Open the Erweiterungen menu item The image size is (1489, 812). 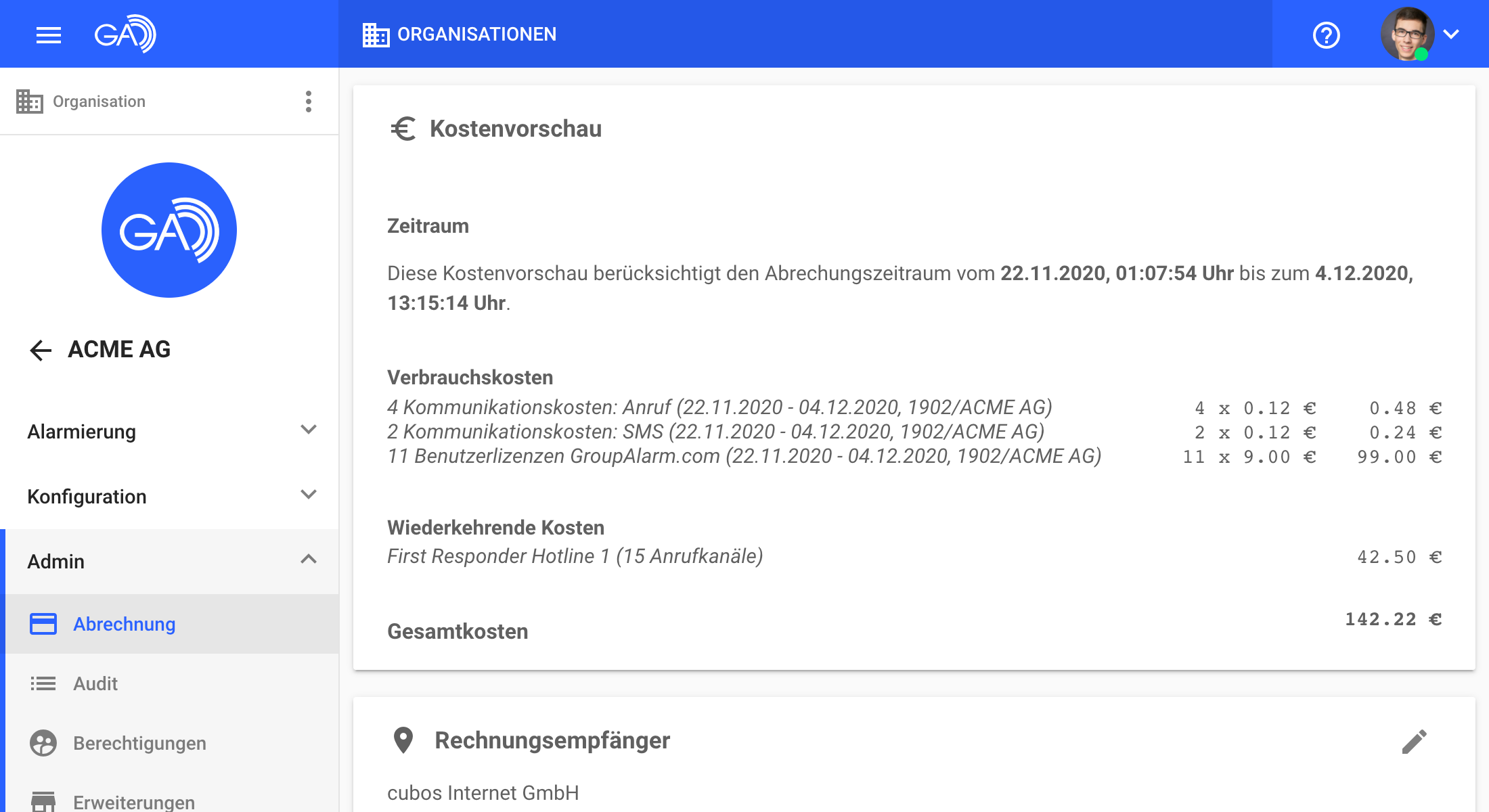coord(134,803)
